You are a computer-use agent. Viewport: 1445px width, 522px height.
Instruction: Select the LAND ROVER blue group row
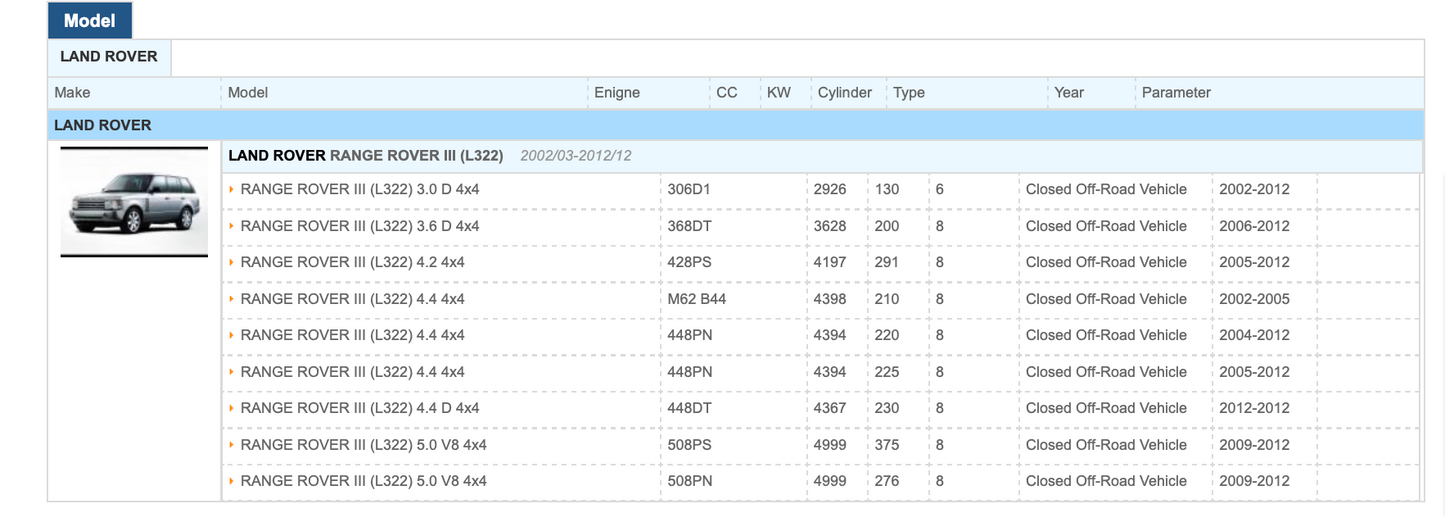coord(736,125)
